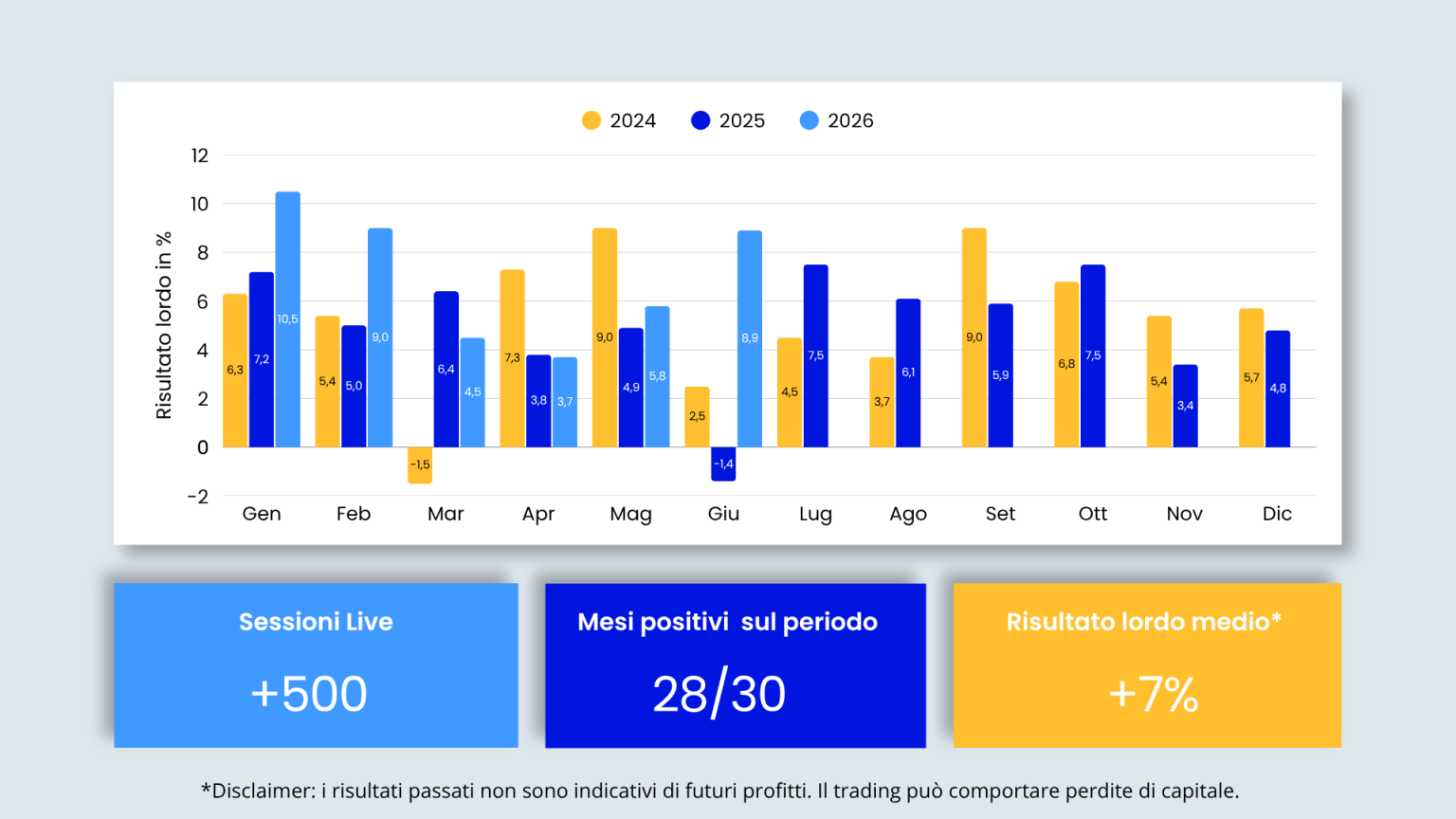Select the "2026" legend label

click(x=850, y=120)
